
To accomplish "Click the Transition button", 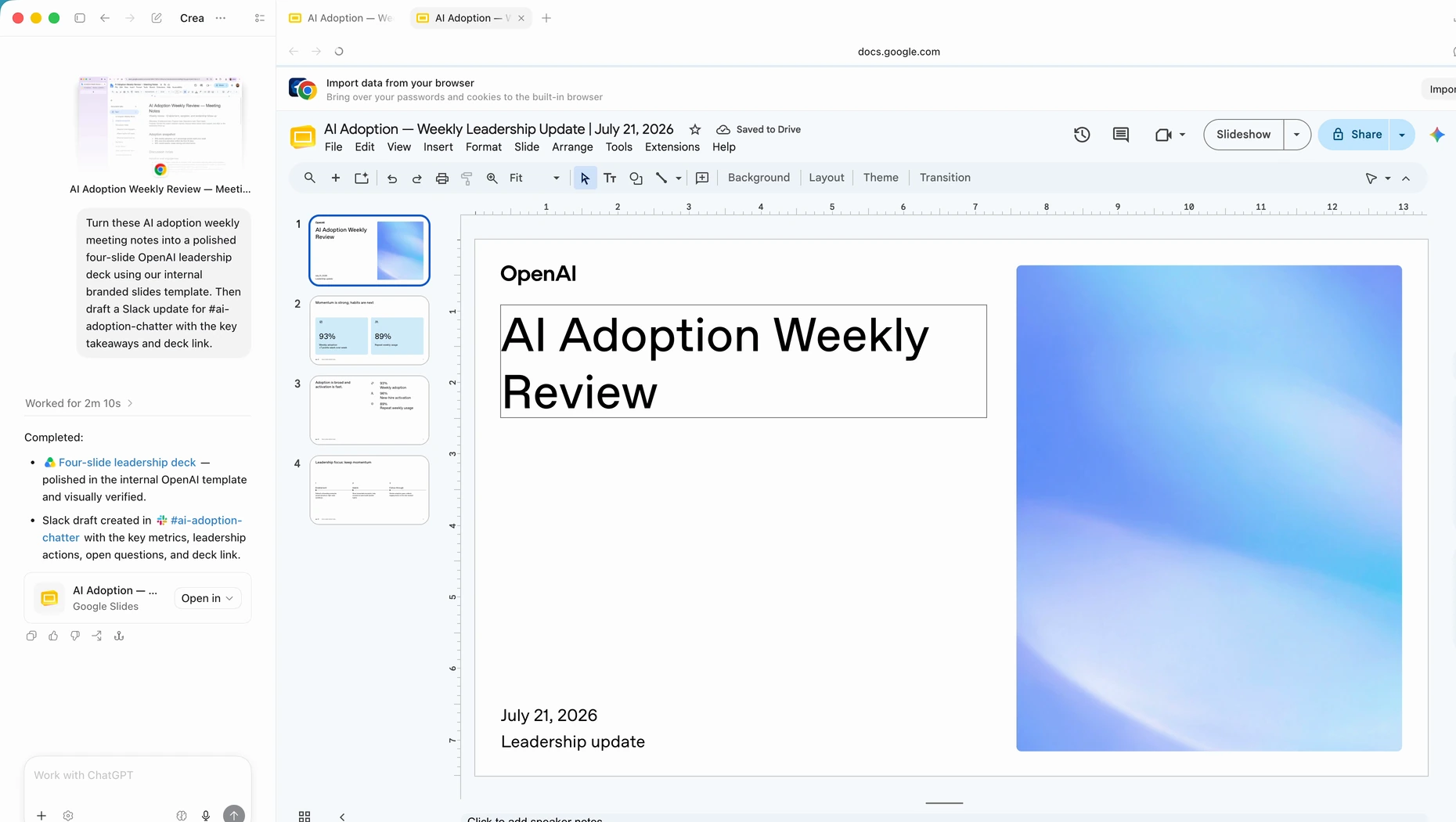I will tap(944, 178).
